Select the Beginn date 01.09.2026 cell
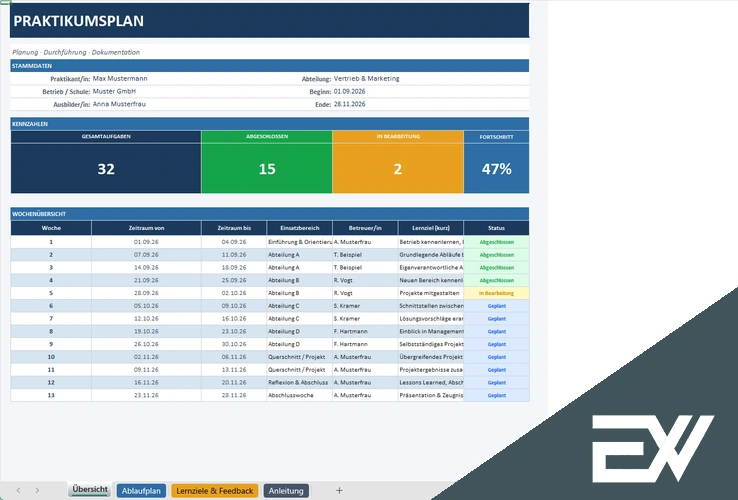This screenshot has width=738, height=500. tap(349, 91)
